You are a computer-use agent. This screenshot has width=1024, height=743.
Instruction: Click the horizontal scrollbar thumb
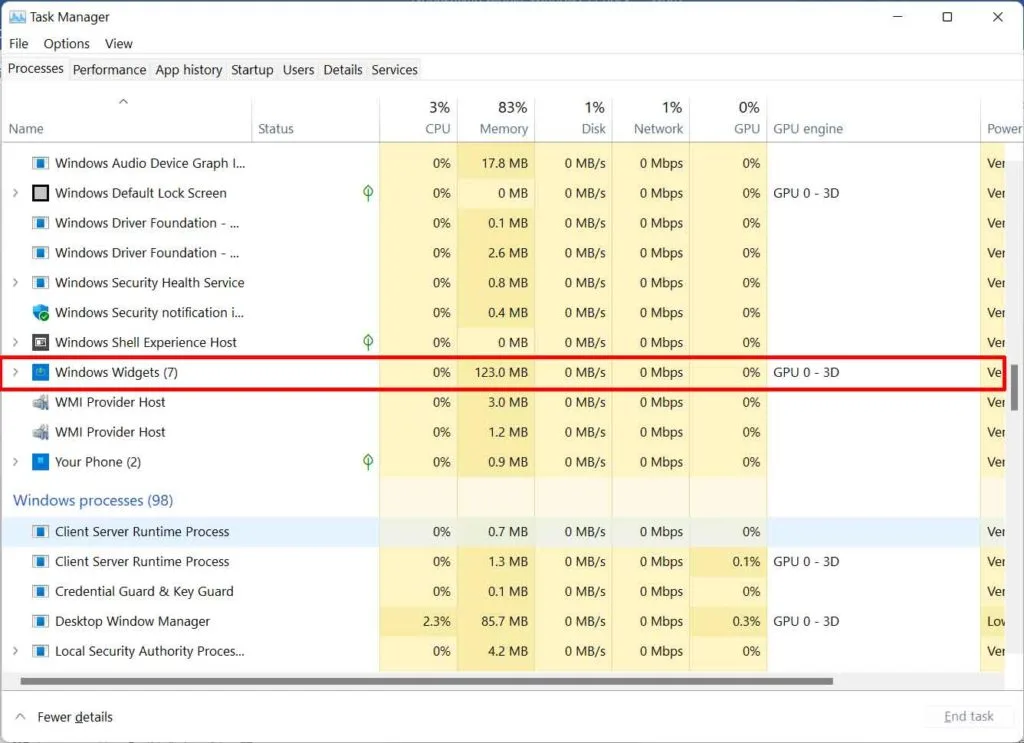[426, 681]
